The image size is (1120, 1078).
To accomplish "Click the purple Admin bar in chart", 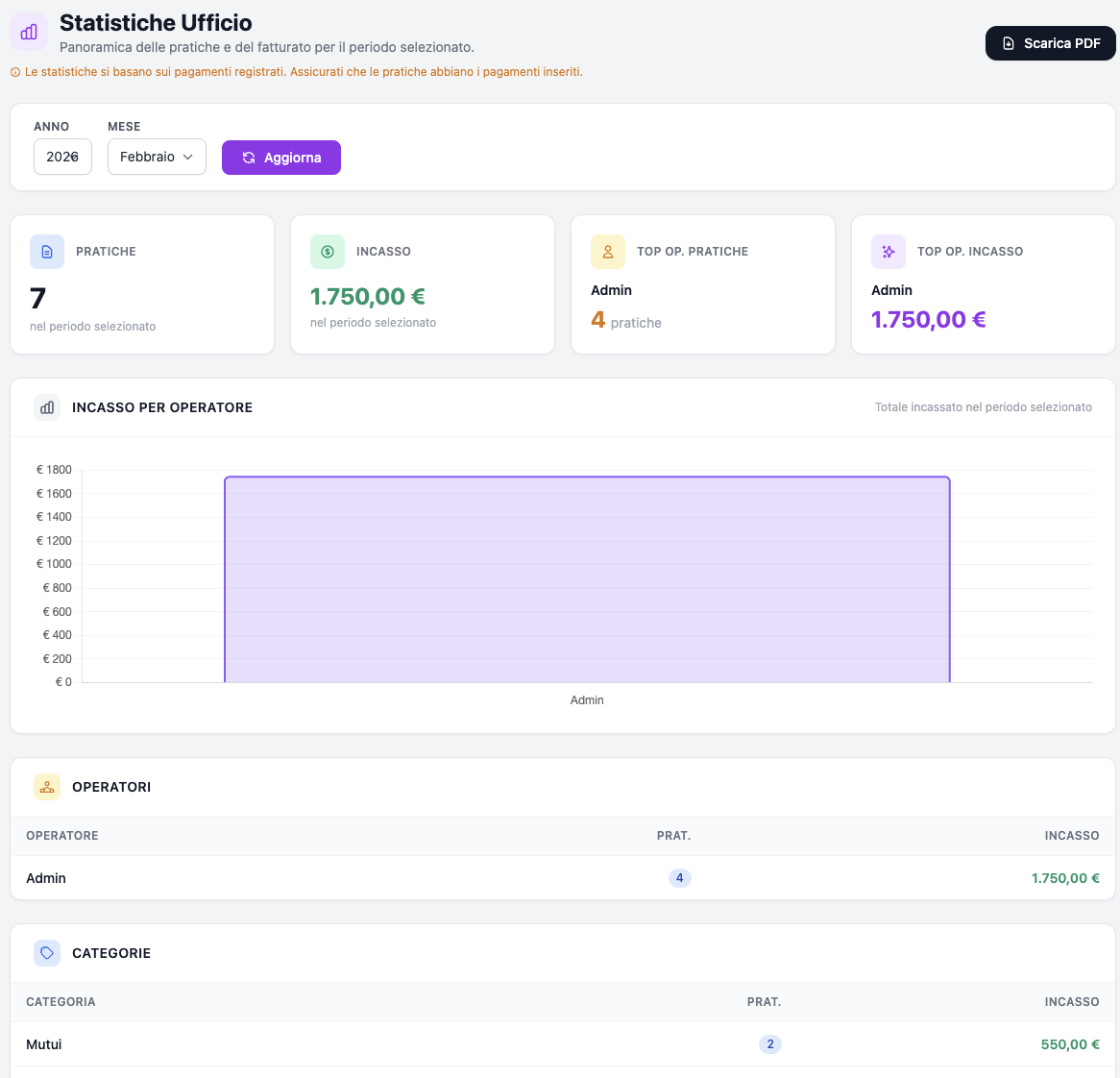I will (587, 579).
